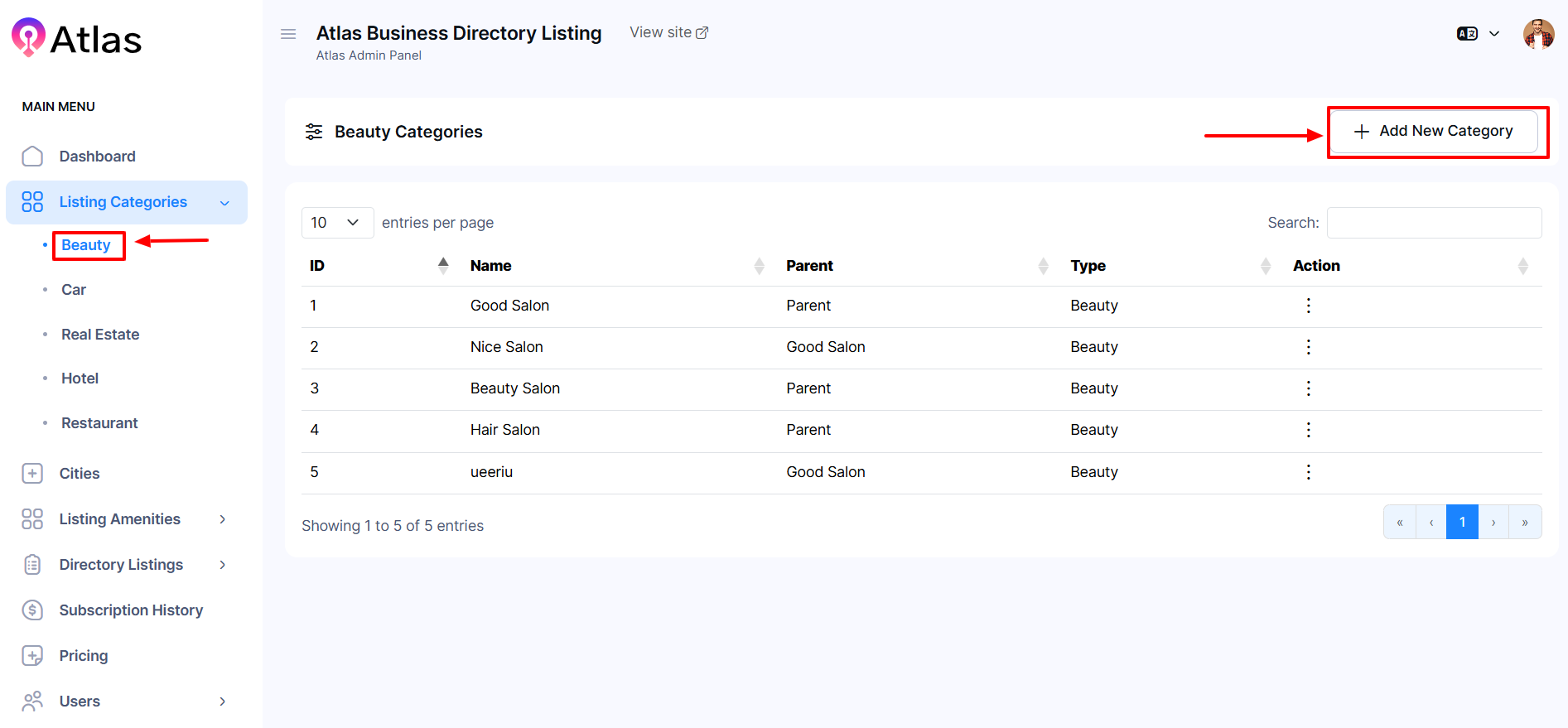This screenshot has height=728, width=1568.
Task: Open the entries per page dropdown
Action: (x=337, y=223)
